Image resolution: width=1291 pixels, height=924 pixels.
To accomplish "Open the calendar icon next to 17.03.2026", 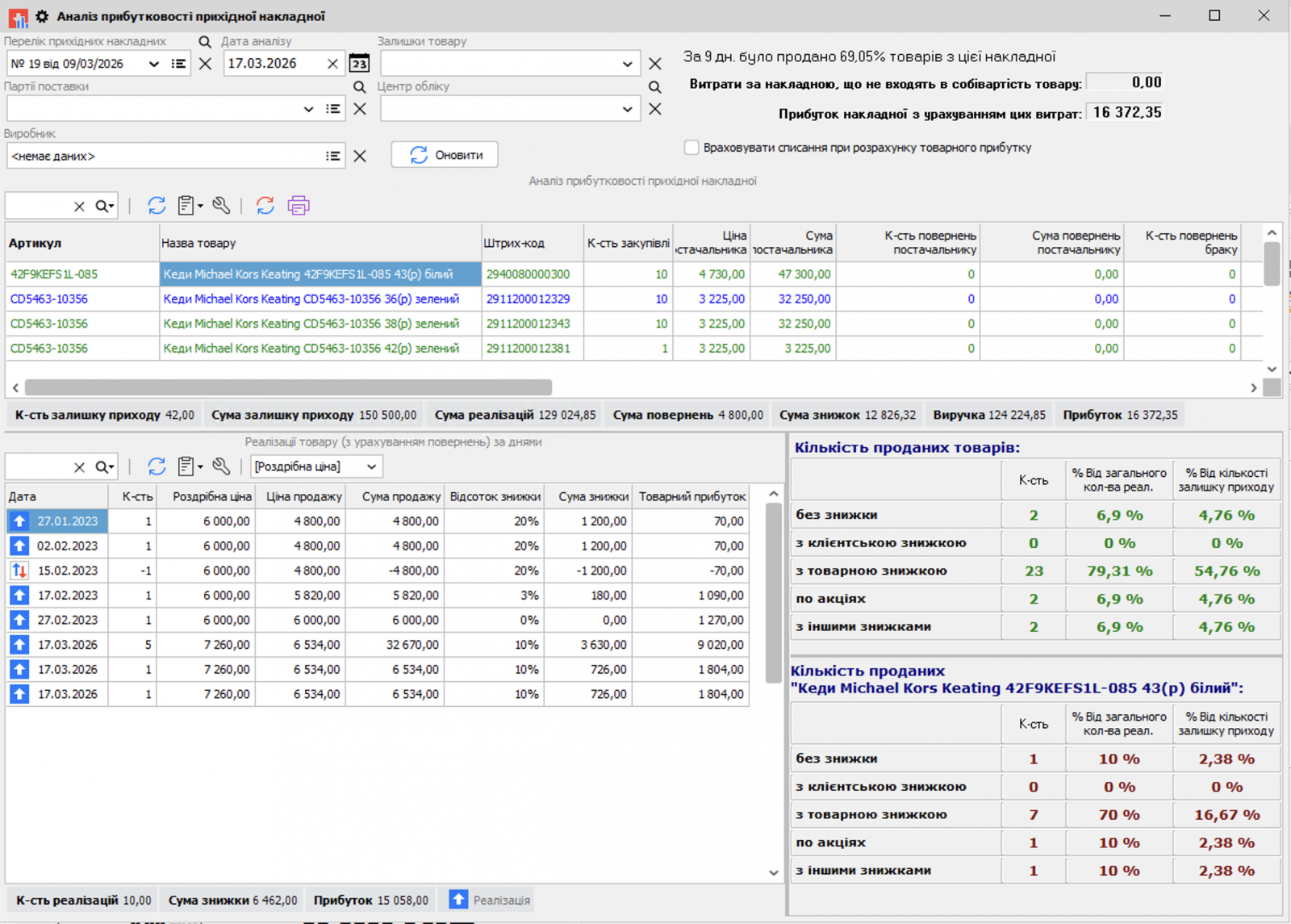I will click(x=360, y=63).
